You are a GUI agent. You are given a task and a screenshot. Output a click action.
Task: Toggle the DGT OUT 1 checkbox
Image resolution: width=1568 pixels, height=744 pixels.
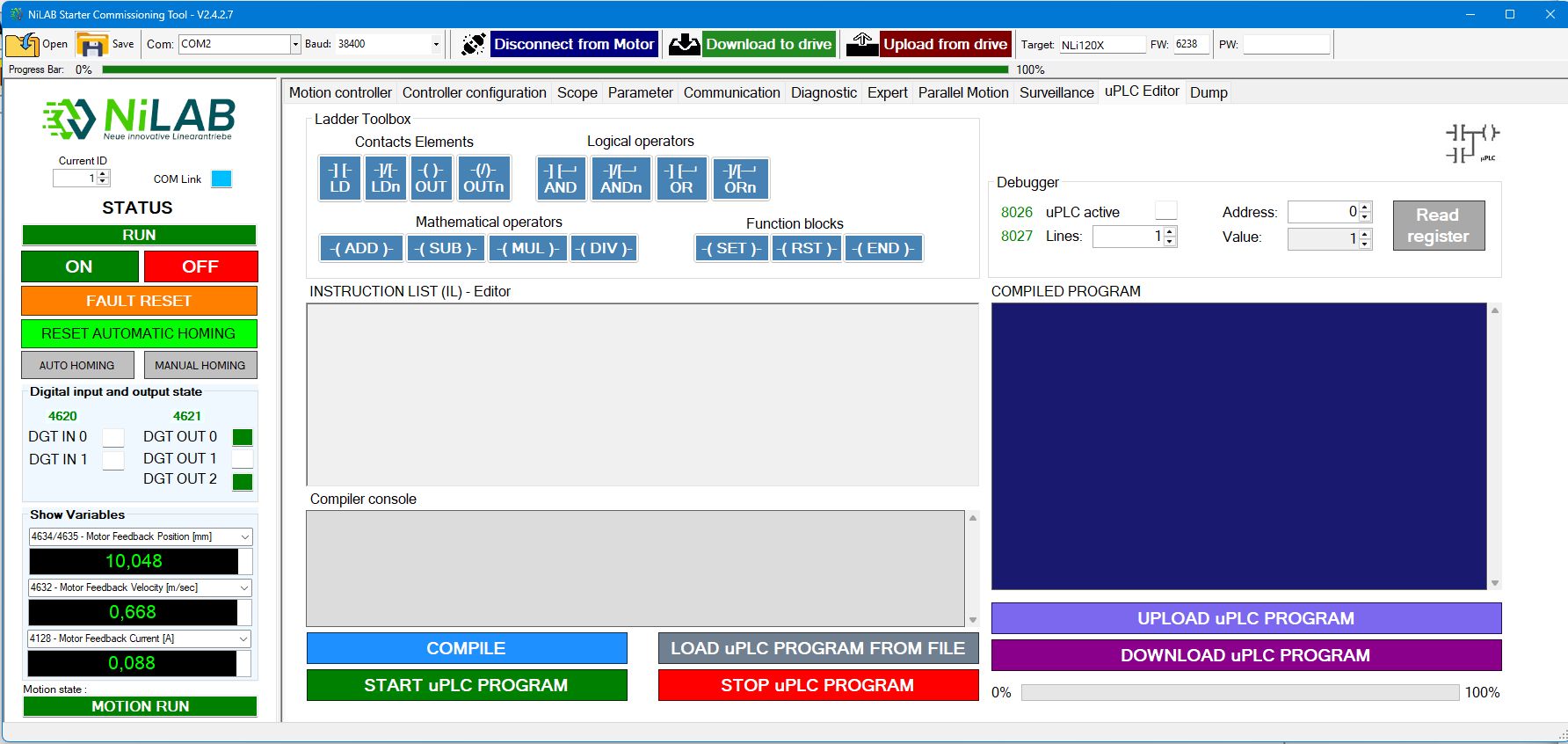[243, 459]
